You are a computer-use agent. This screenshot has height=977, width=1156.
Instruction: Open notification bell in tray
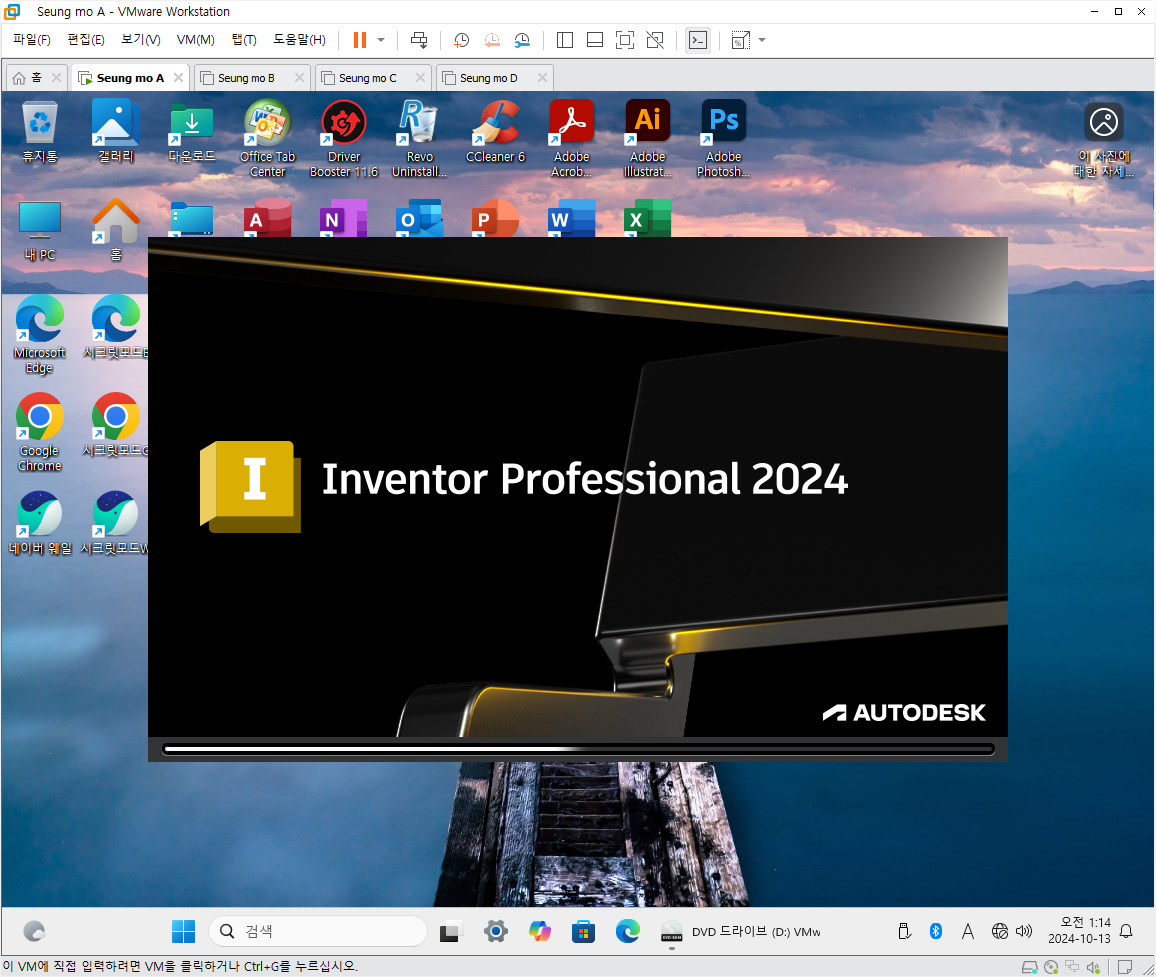[x=1126, y=931]
